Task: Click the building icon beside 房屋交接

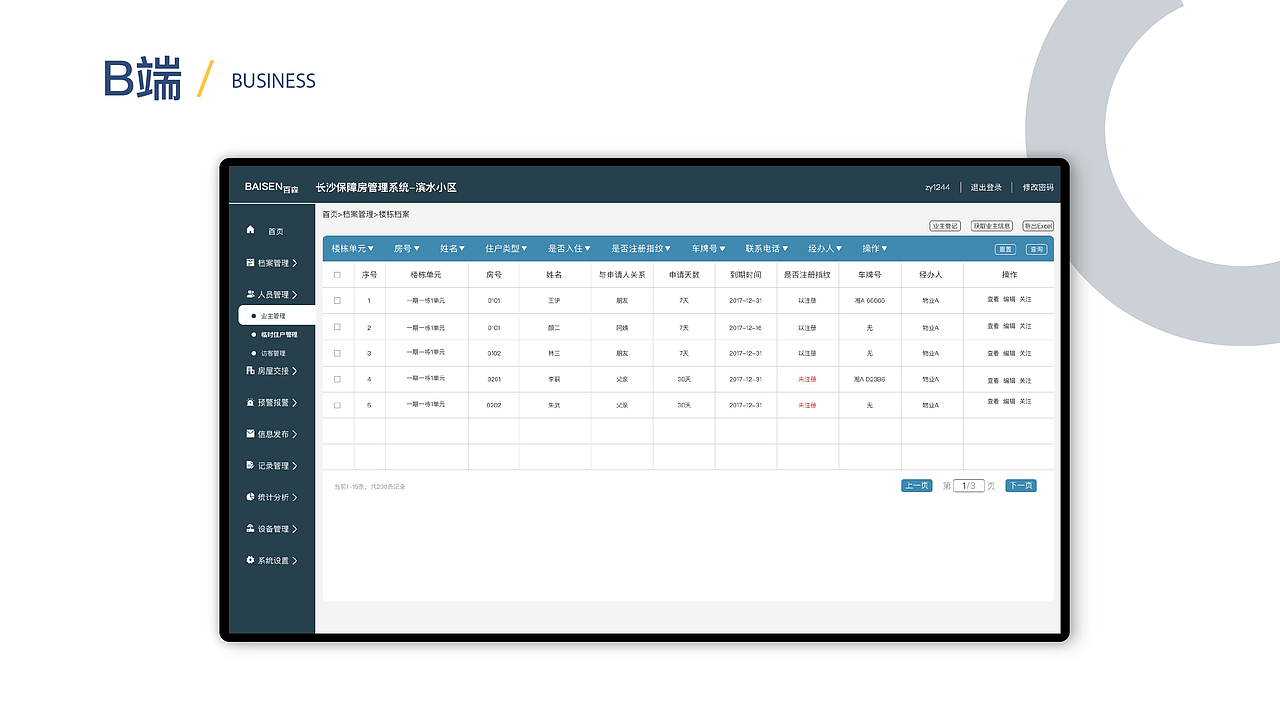Action: point(250,371)
